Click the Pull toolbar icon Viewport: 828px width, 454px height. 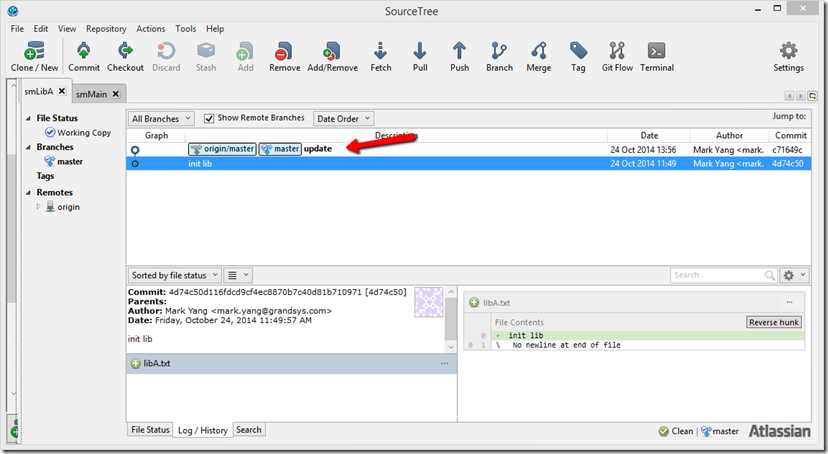[420, 57]
